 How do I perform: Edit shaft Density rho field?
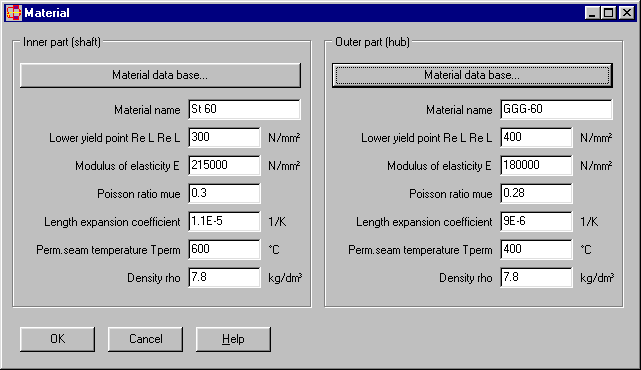tap(224, 278)
